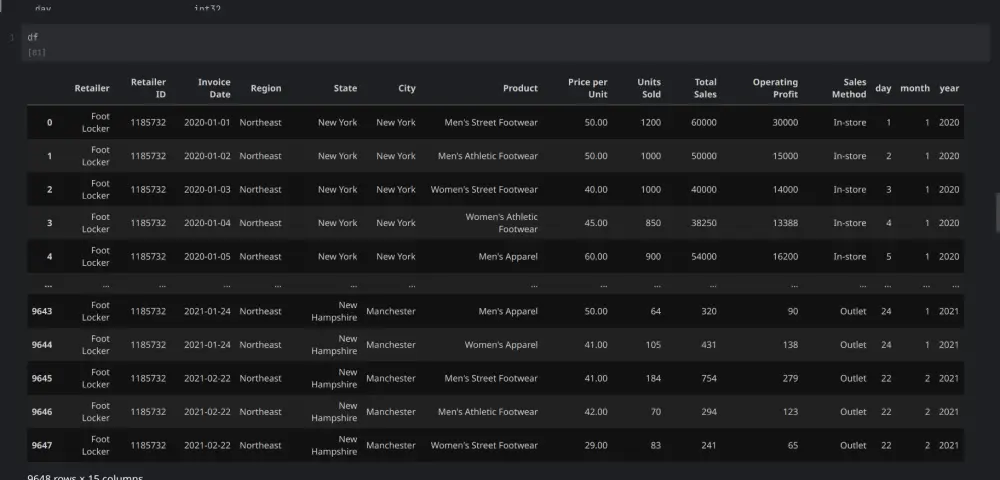
Task: Click the Price per Unit header
Action: point(588,88)
